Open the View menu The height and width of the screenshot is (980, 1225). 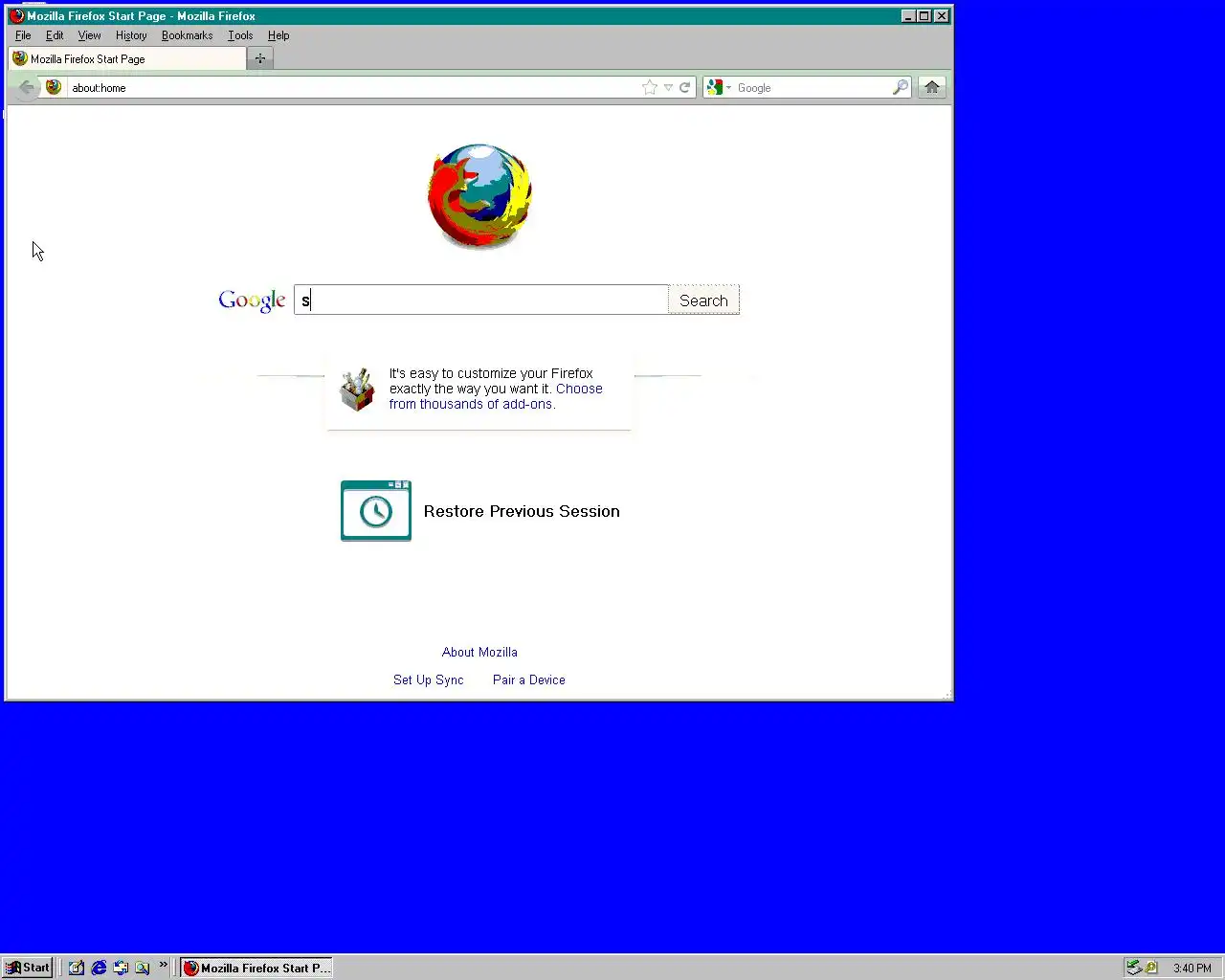(89, 35)
